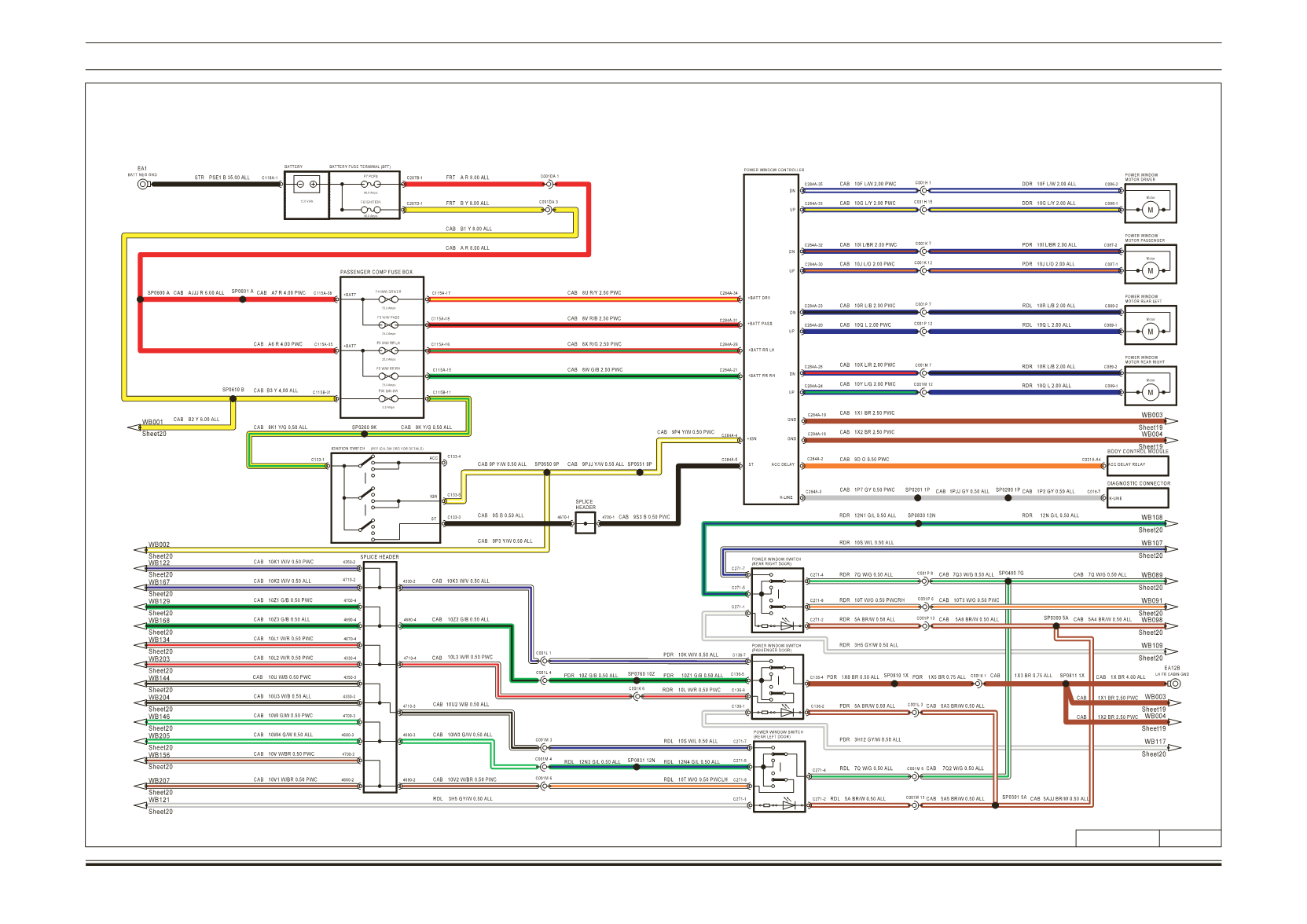Click the 'WB089' off-sheet reference

1152,575
